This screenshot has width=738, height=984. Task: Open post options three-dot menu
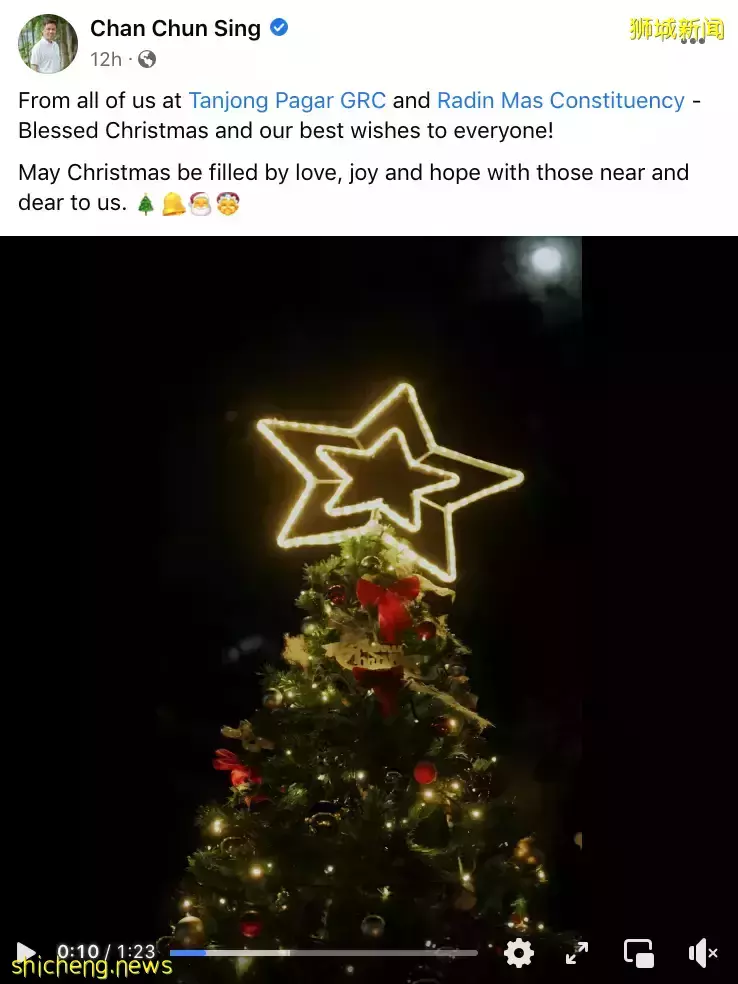(x=693, y=41)
